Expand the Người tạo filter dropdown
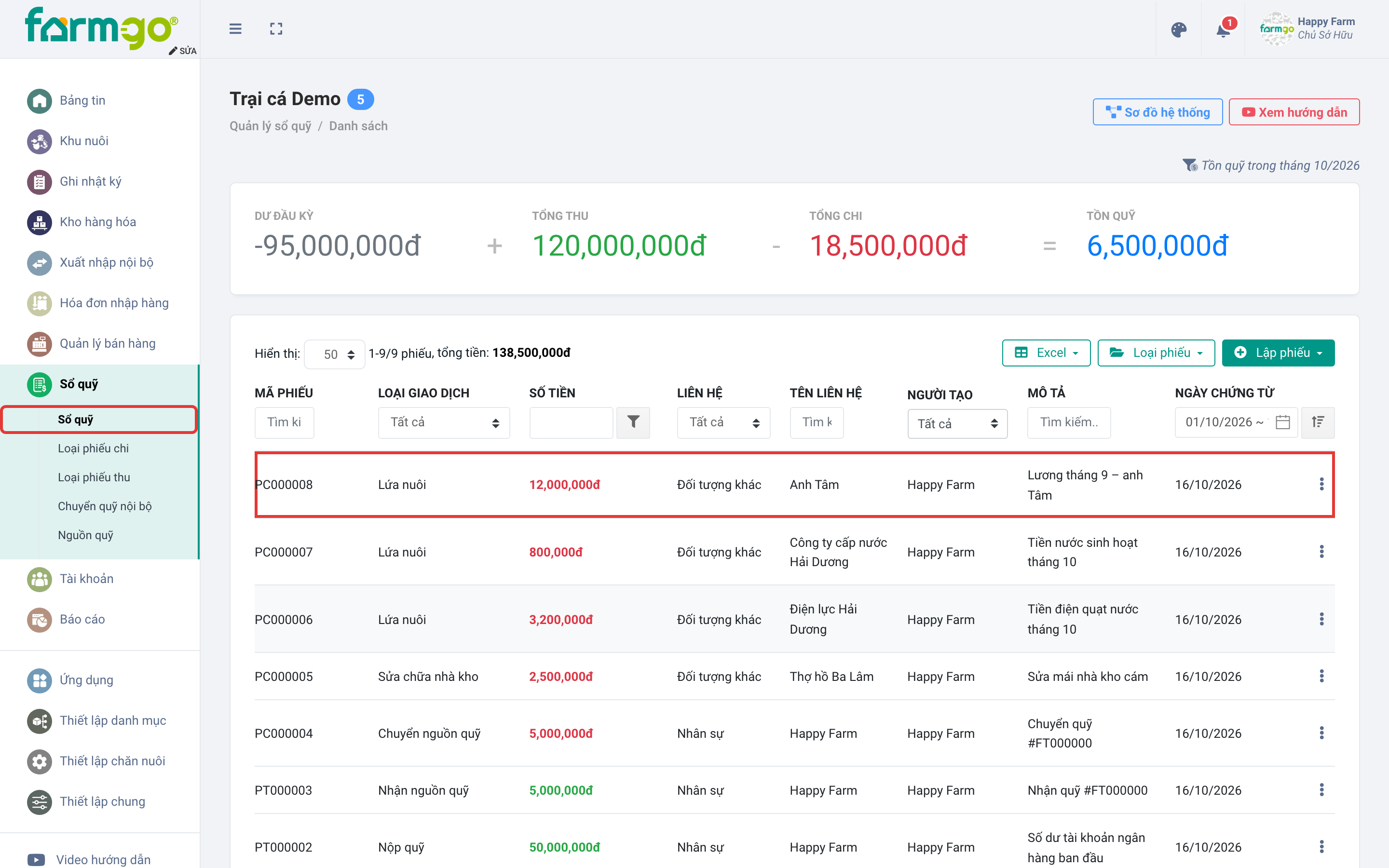 [x=957, y=424]
